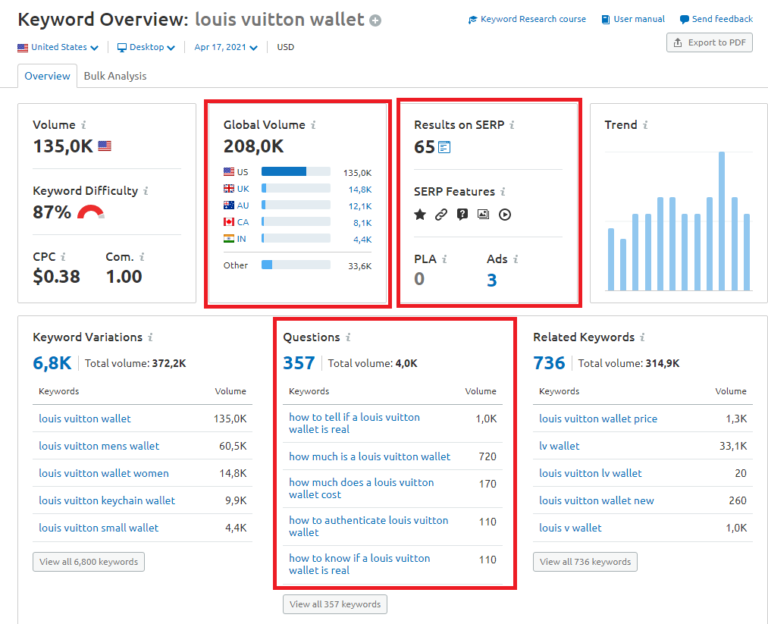The width and height of the screenshot is (768, 624).
Task: Open 'how much is a louis vuitton wallet'
Action: click(x=369, y=456)
